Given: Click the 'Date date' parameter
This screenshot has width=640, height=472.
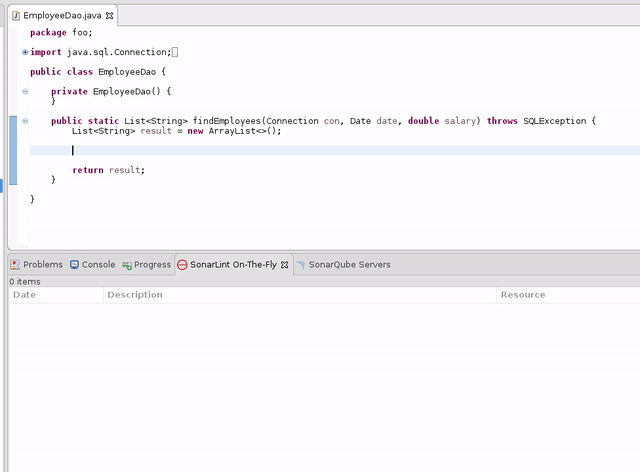Looking at the screenshot, I should (x=373, y=121).
